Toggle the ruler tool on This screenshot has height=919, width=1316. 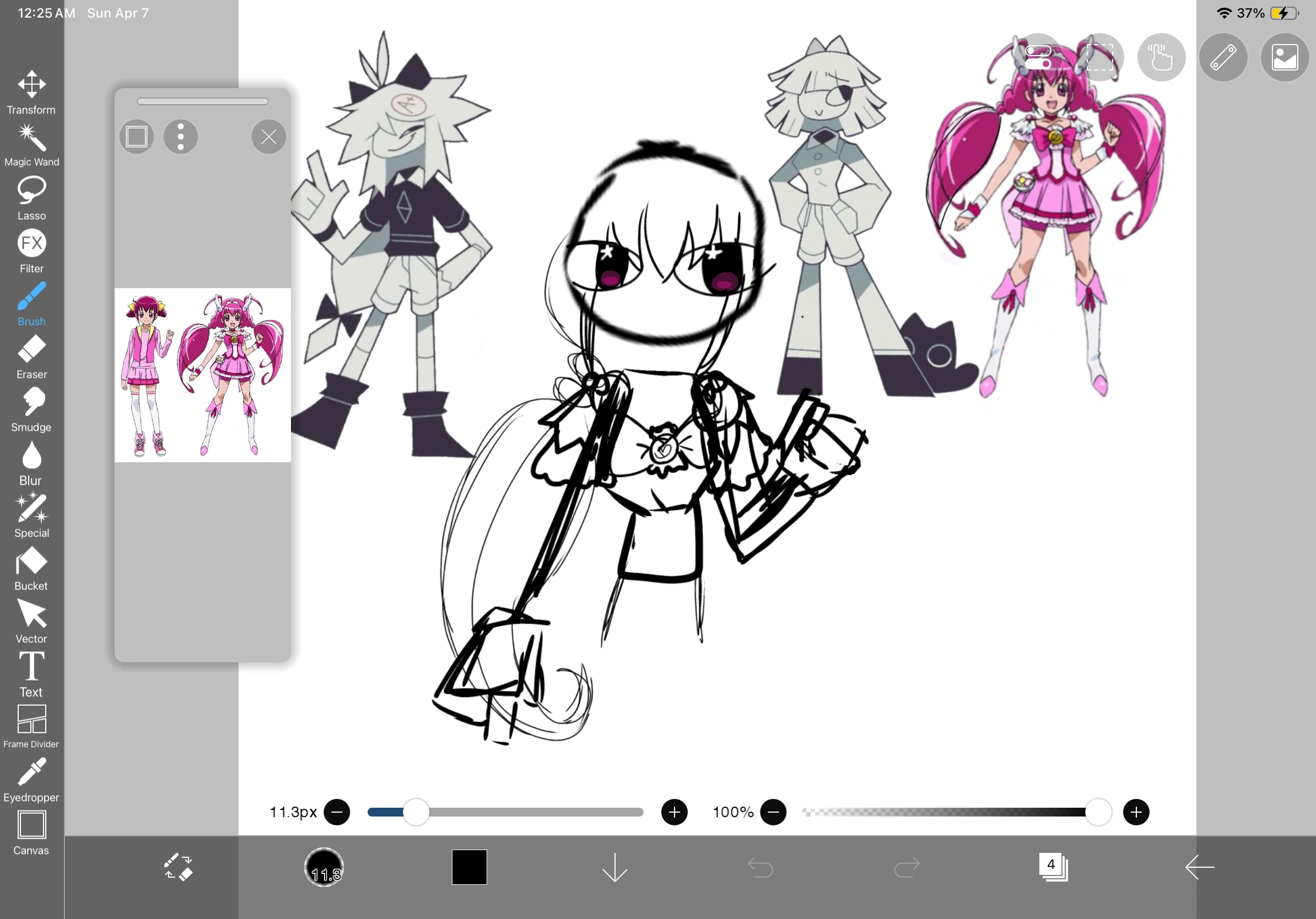(1223, 57)
